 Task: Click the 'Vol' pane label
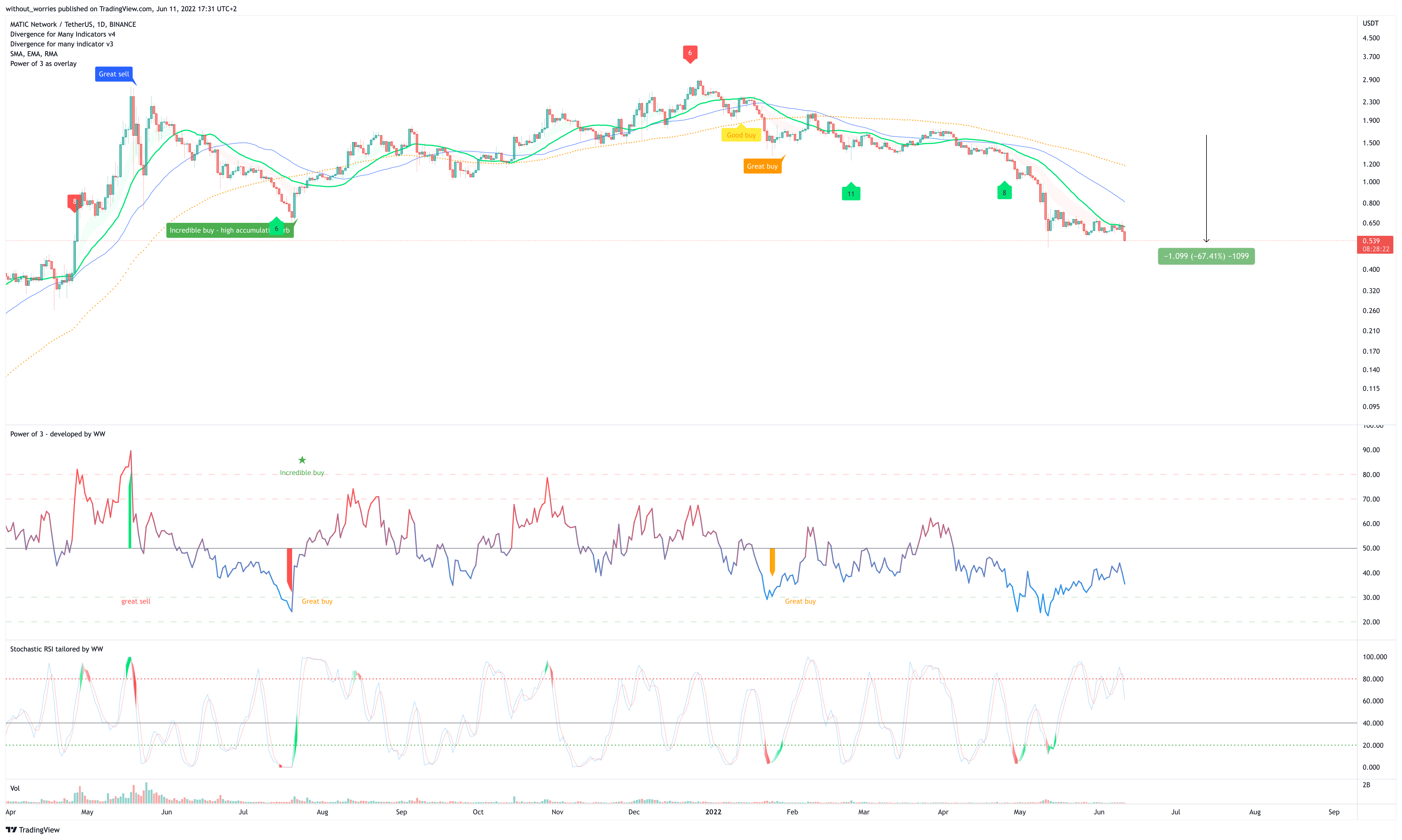[x=15, y=788]
